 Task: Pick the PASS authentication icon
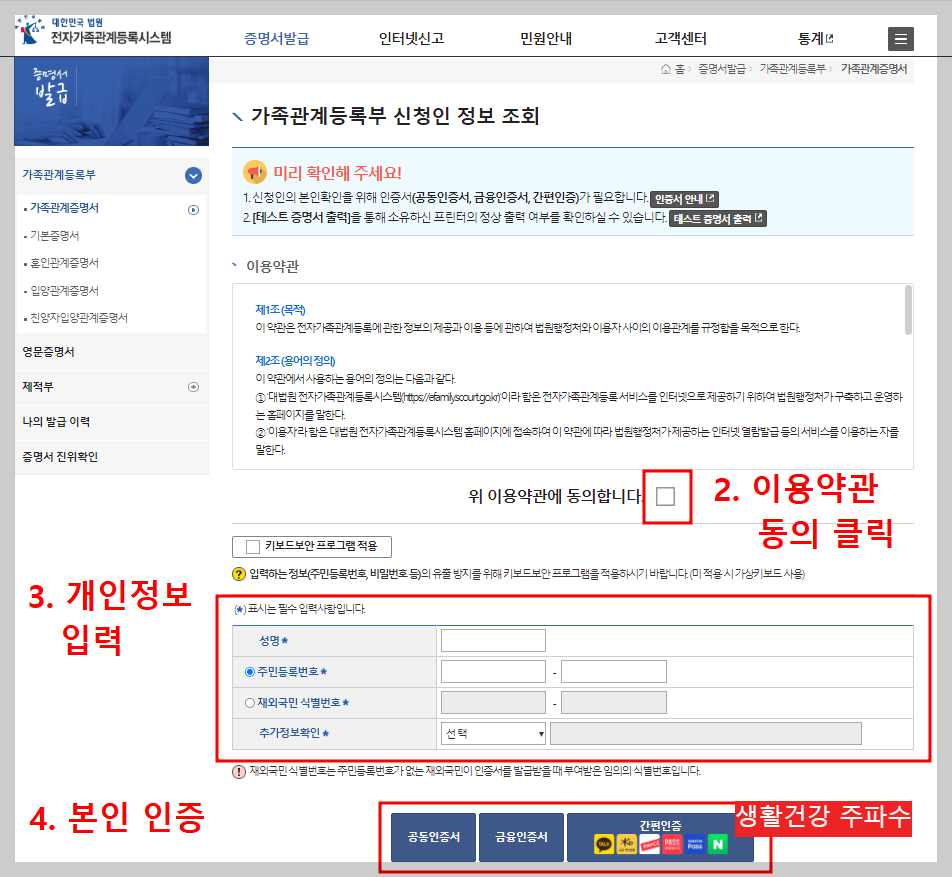click(674, 844)
